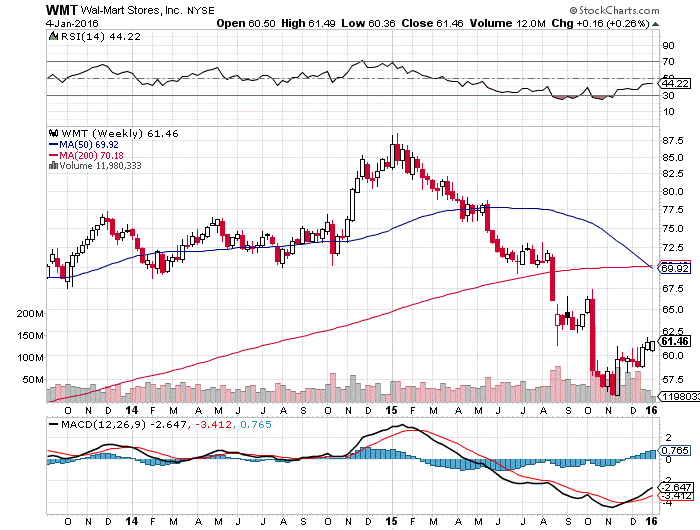
Task: Click the 65.0 price axis label
Action: 672,309
